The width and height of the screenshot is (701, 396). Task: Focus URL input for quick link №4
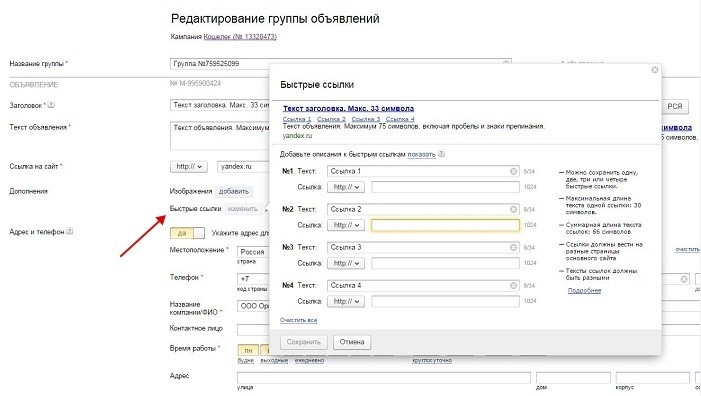pyautogui.click(x=445, y=301)
